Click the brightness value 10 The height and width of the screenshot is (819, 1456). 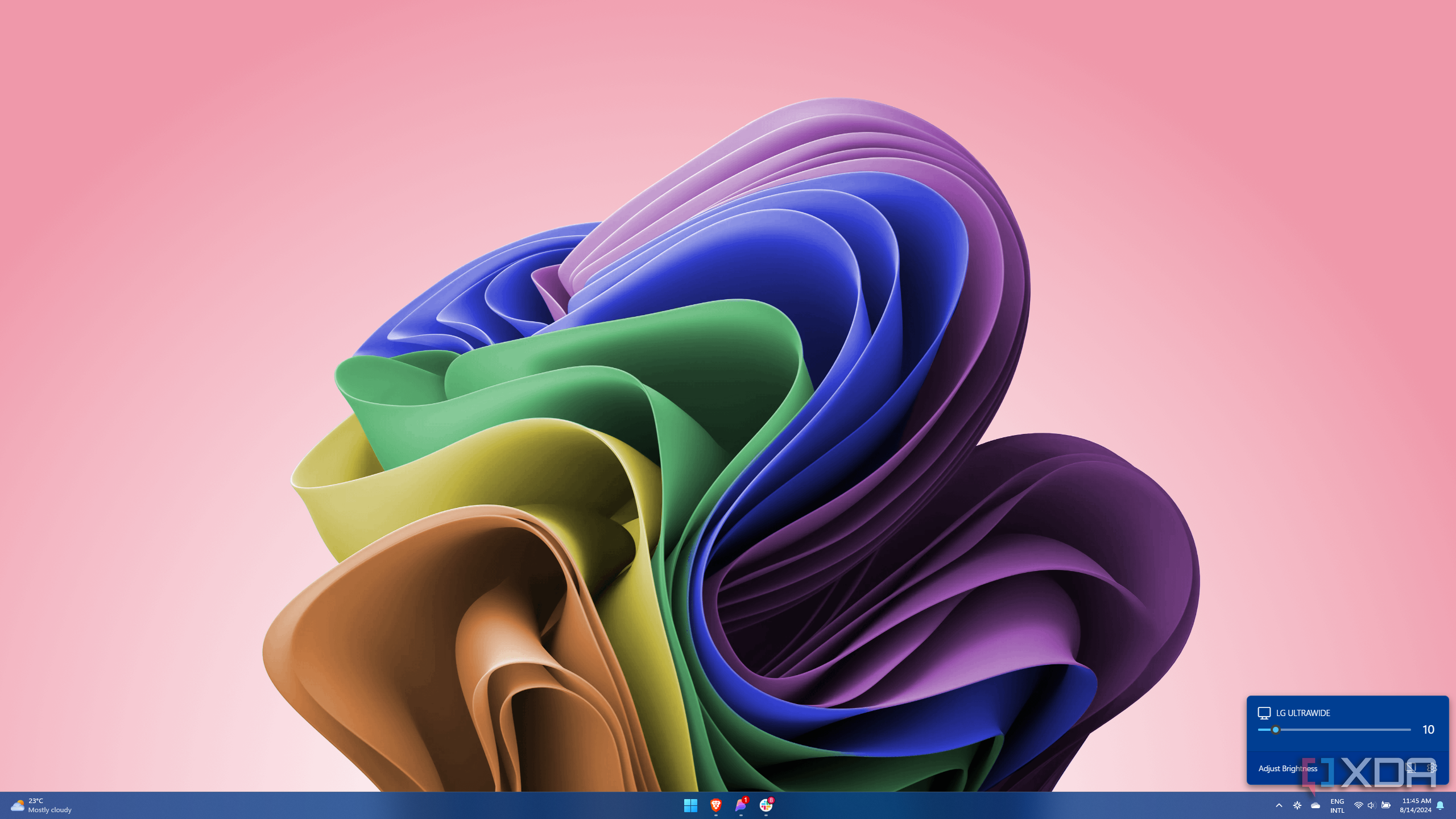point(1428,730)
